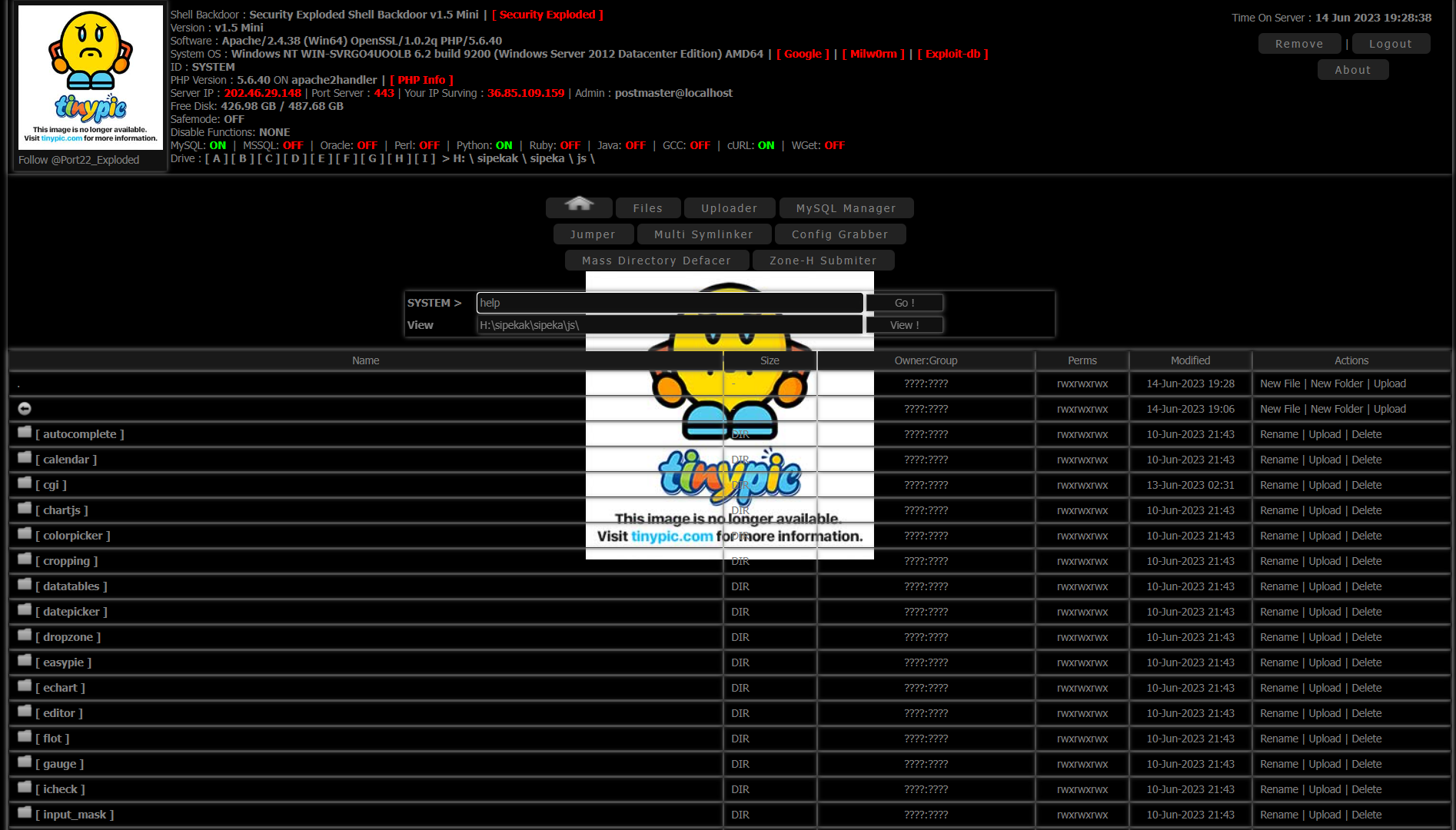The width and height of the screenshot is (1456, 830).
Task: Focus the View path input field
Action: point(670,325)
